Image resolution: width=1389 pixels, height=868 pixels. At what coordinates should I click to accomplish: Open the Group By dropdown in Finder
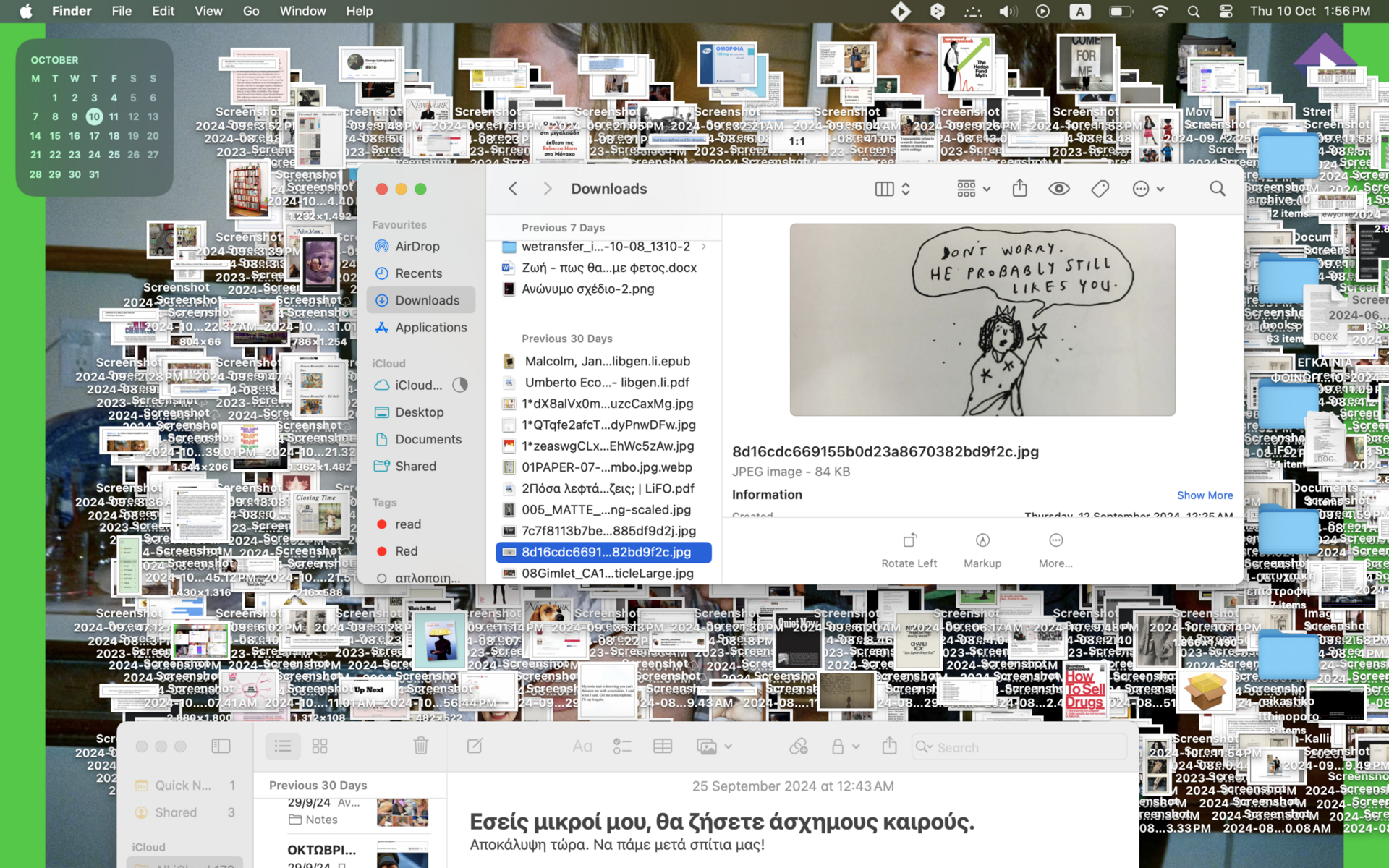[973, 189]
